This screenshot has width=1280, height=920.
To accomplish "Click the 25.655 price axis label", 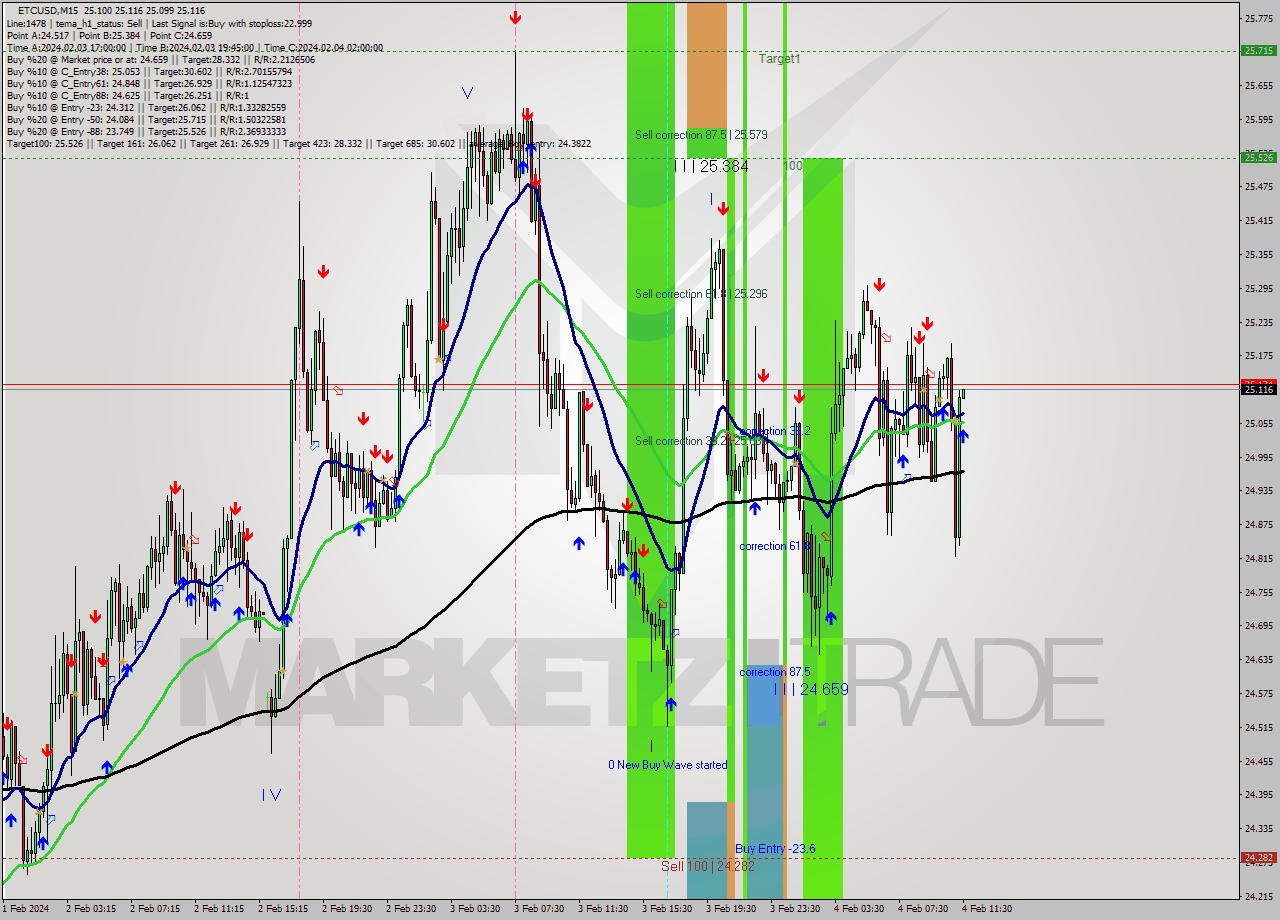I will [1258, 85].
